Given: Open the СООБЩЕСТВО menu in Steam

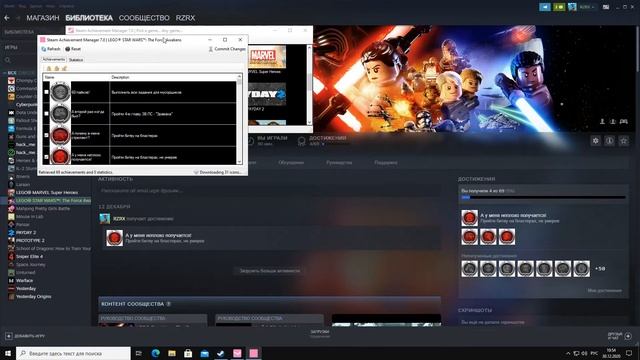Looking at the screenshot, I should coord(144,18).
